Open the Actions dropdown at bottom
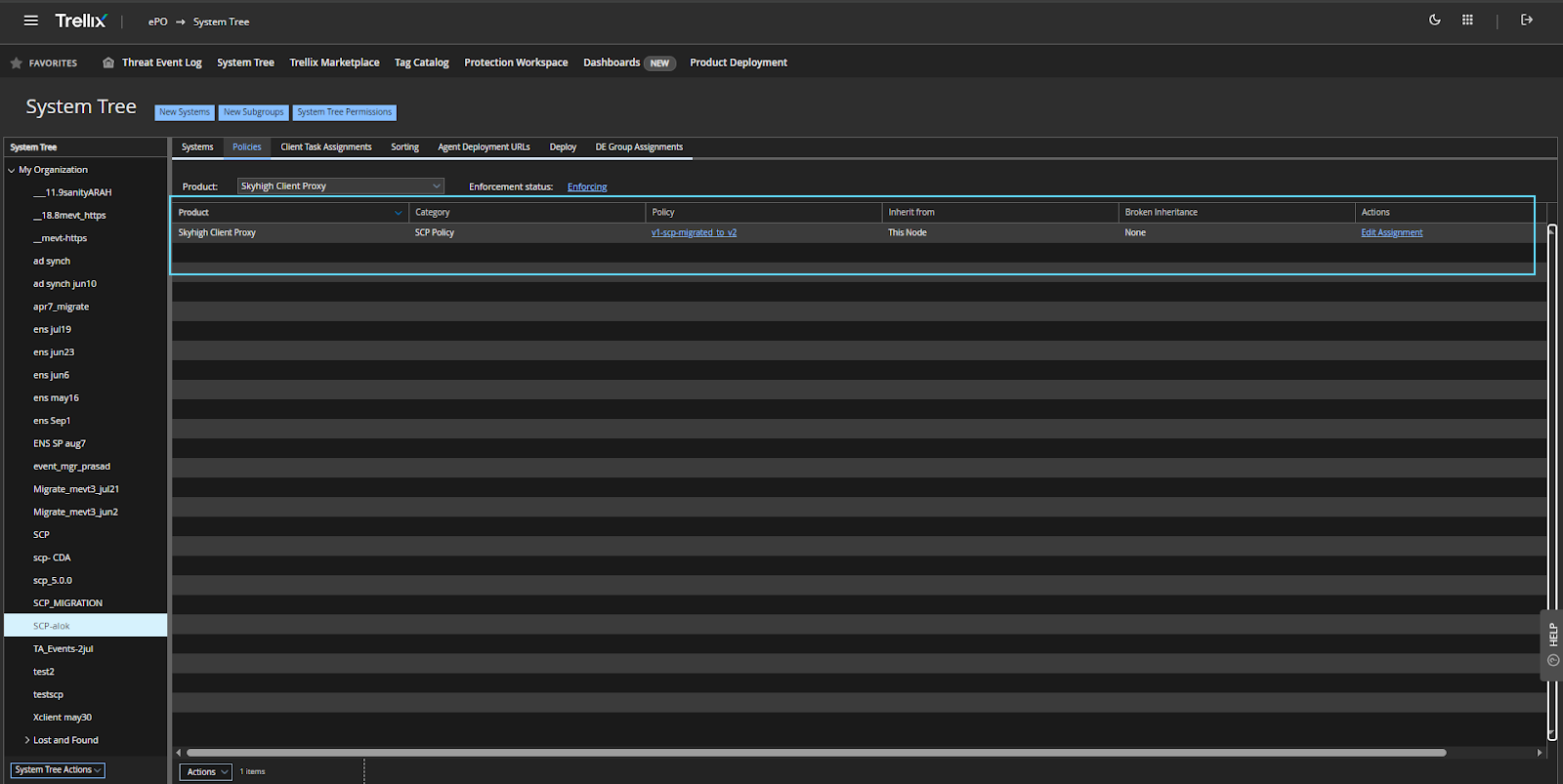1563x784 pixels. point(205,772)
